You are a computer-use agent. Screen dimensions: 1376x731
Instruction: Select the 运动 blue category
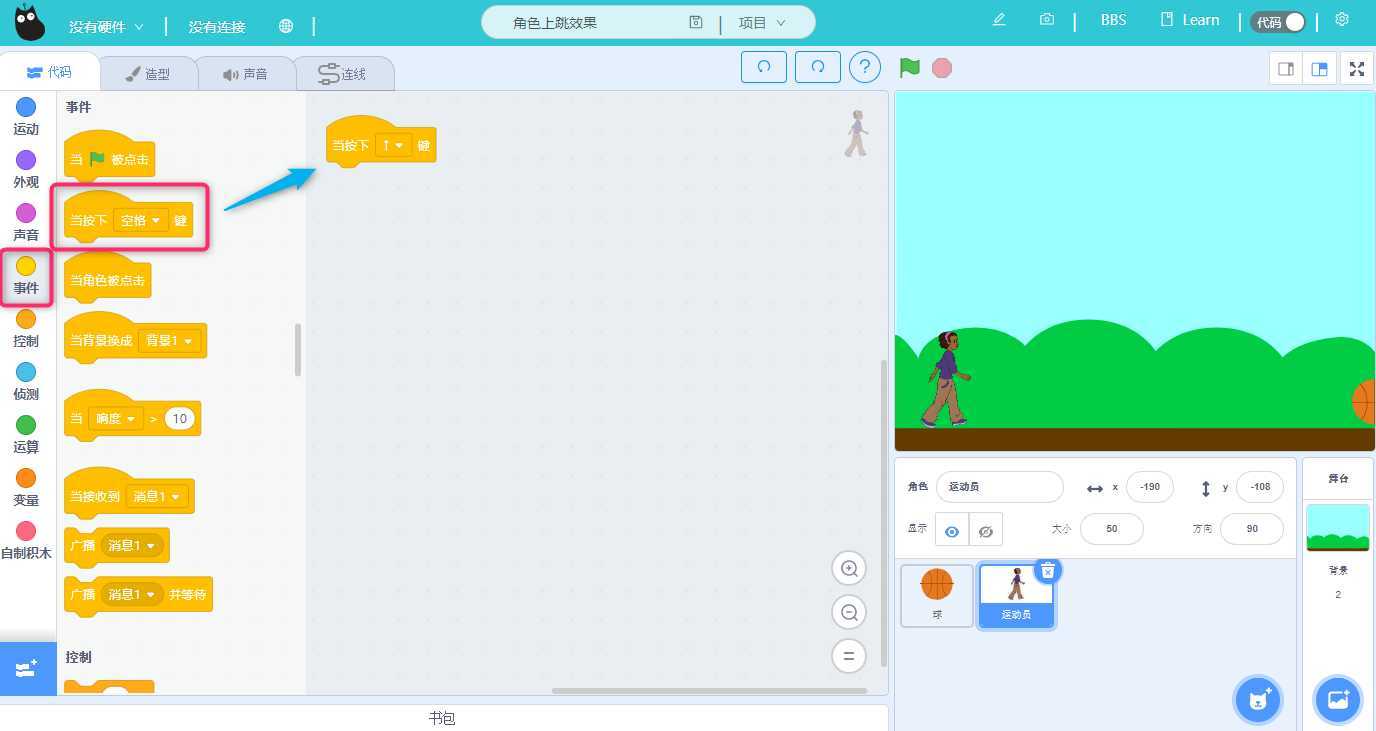[26, 116]
